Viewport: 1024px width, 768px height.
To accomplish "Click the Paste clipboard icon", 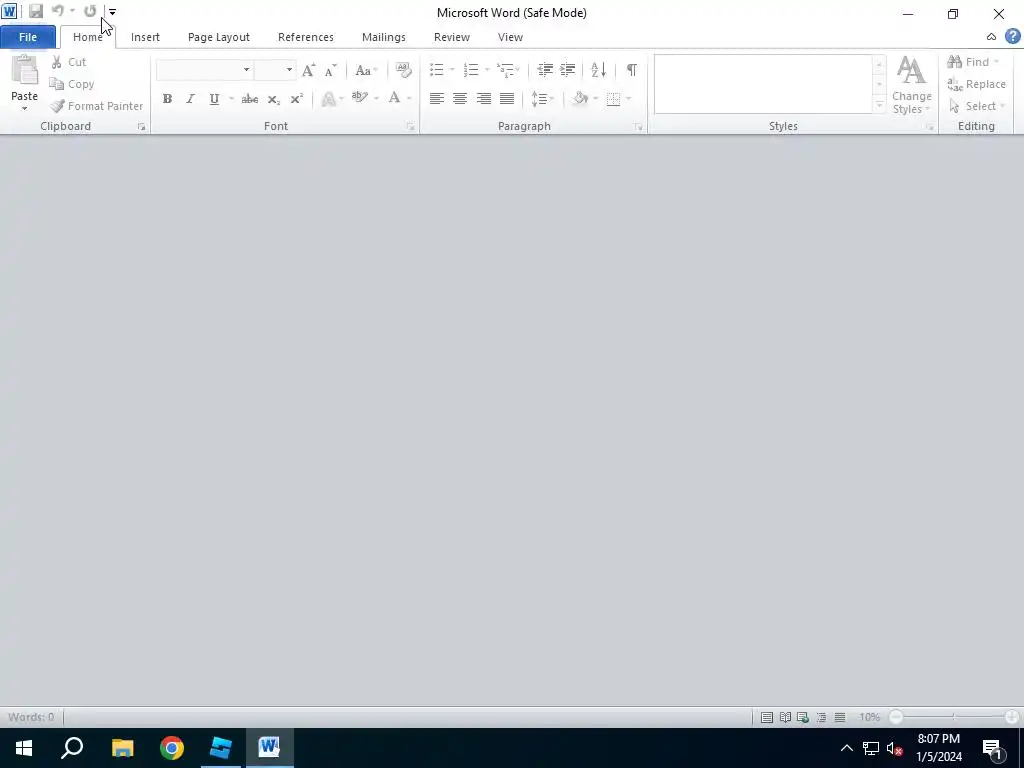I will (24, 71).
